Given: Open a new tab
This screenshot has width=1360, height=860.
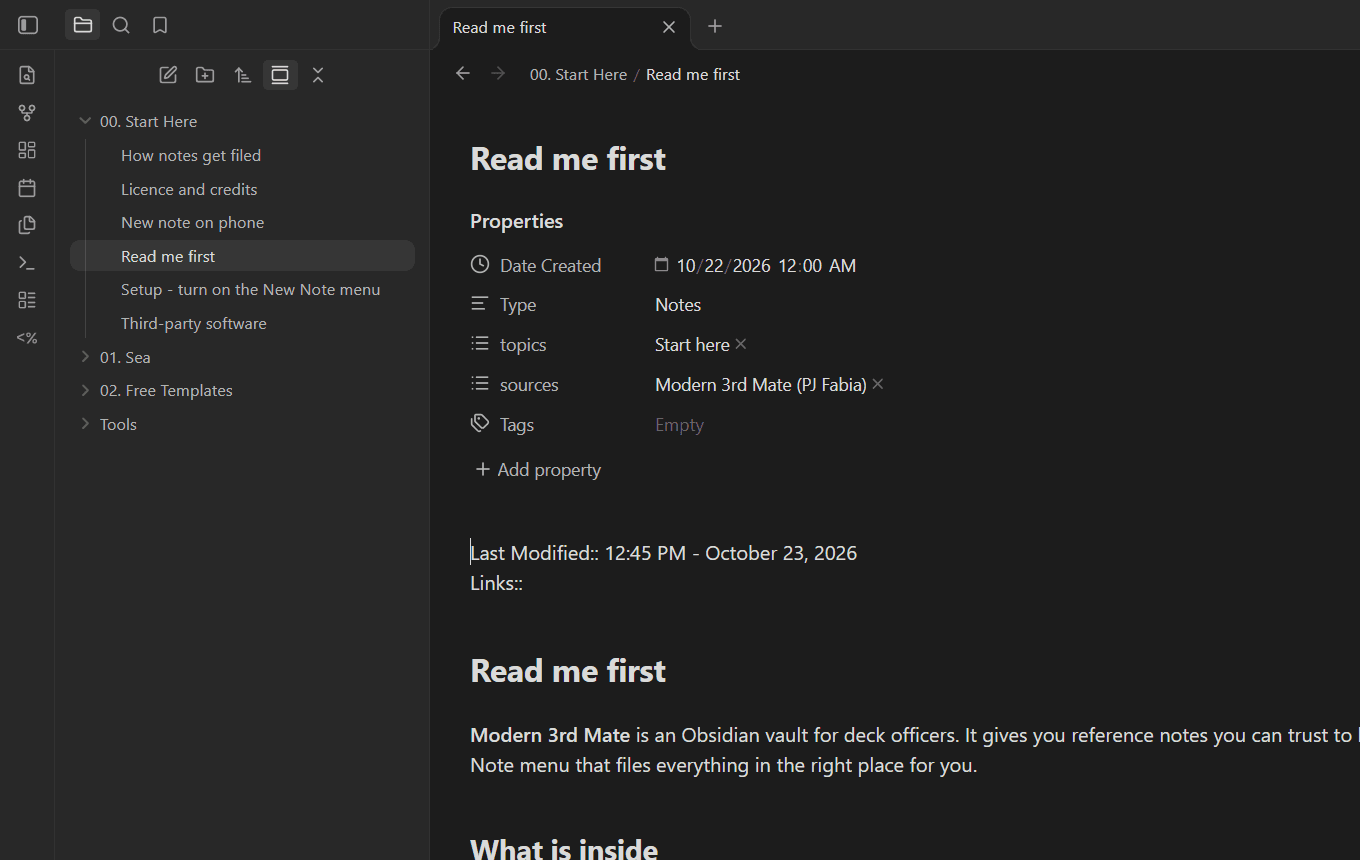Looking at the screenshot, I should 715,27.
